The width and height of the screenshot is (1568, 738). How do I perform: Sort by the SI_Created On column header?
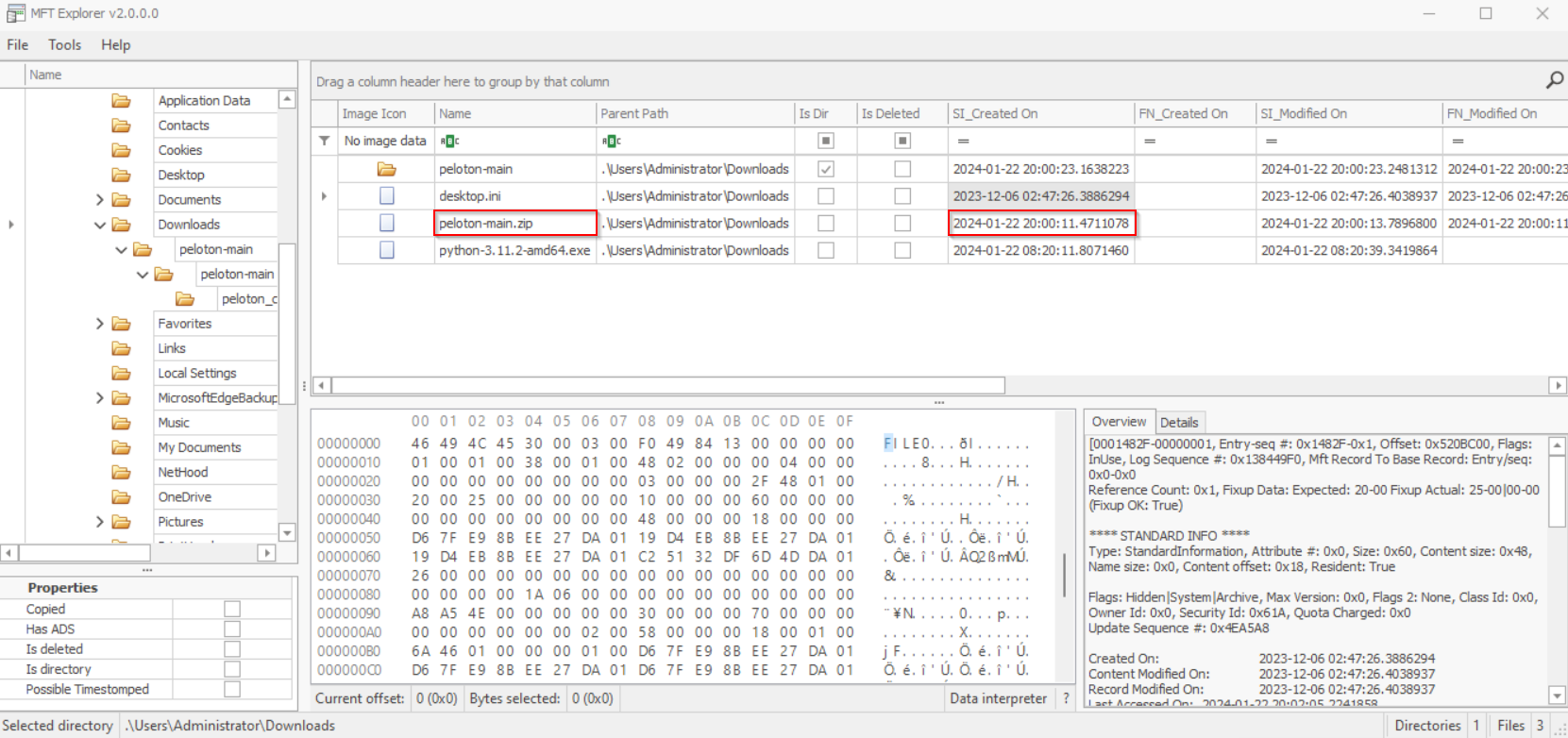(x=1040, y=113)
